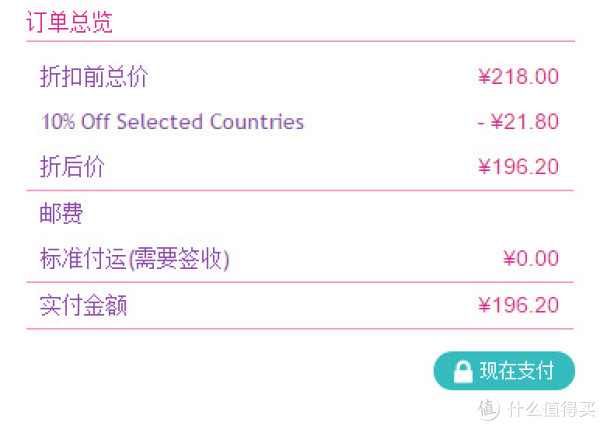Click the yen symbol before 218.00

click(x=484, y=77)
